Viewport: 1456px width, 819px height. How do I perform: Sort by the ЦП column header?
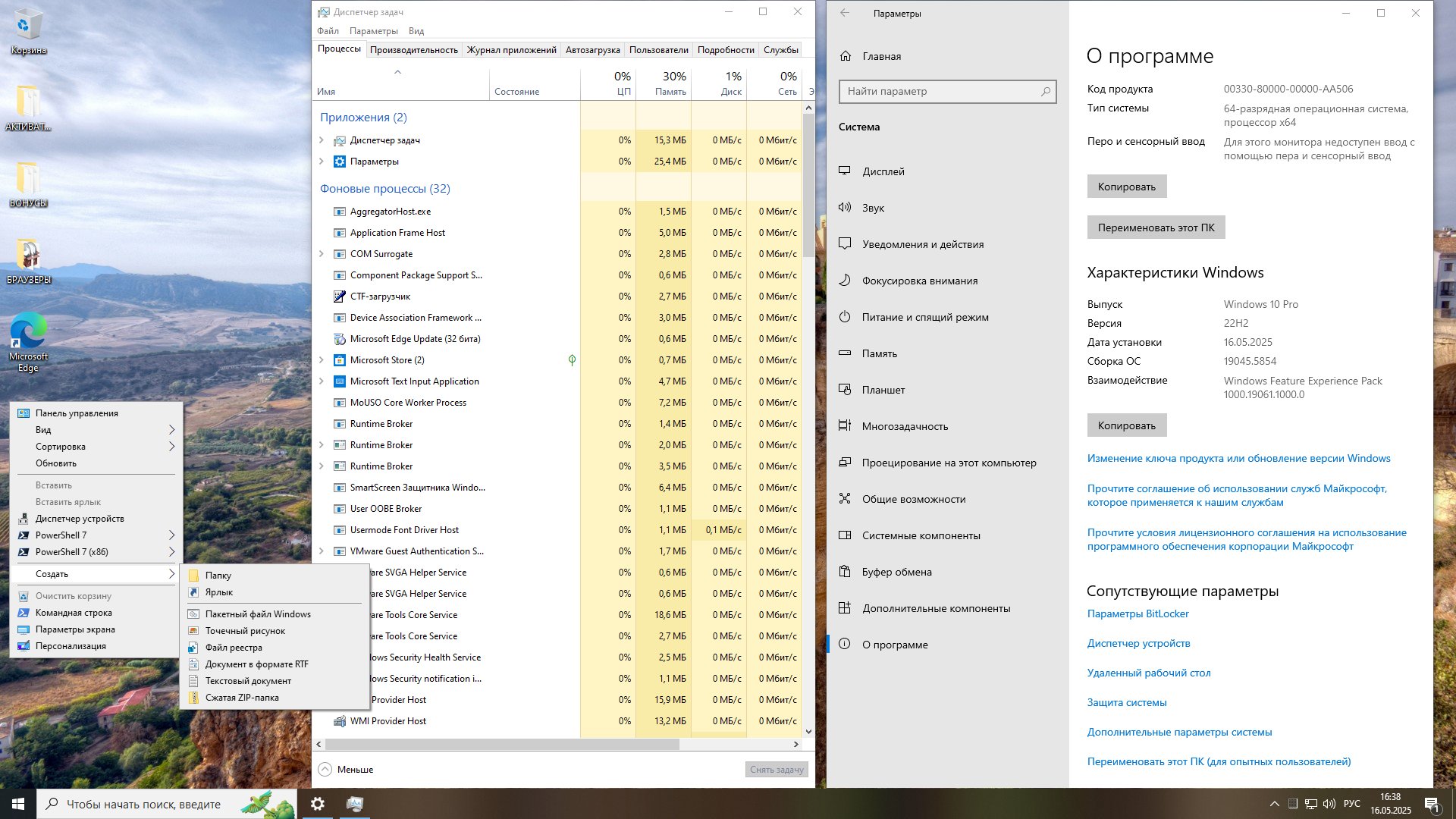pyautogui.click(x=608, y=83)
